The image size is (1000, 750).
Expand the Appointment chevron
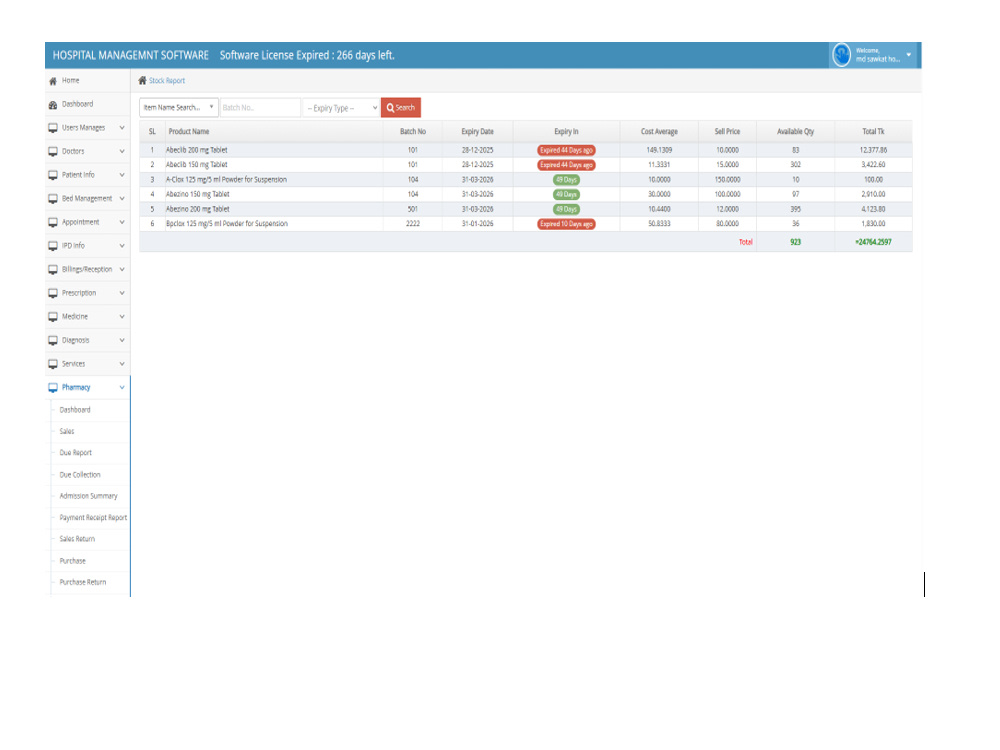click(x=122, y=223)
